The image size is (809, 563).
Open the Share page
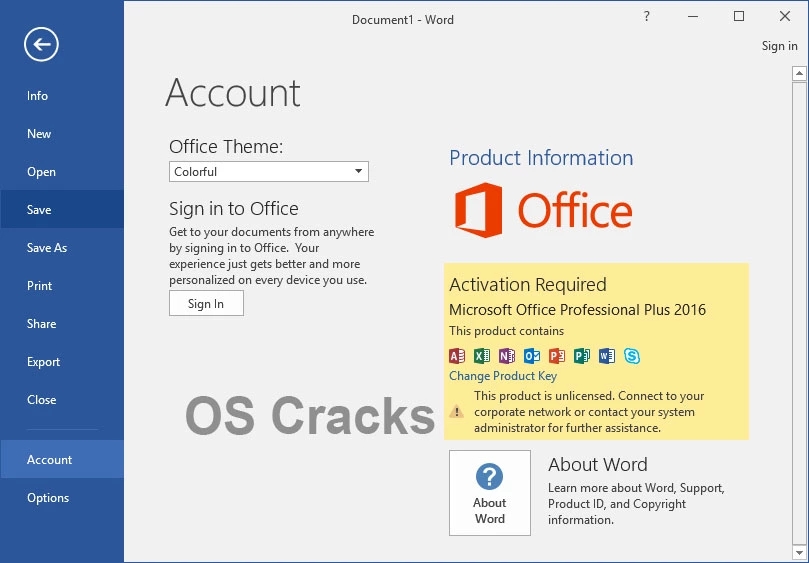coord(62,324)
